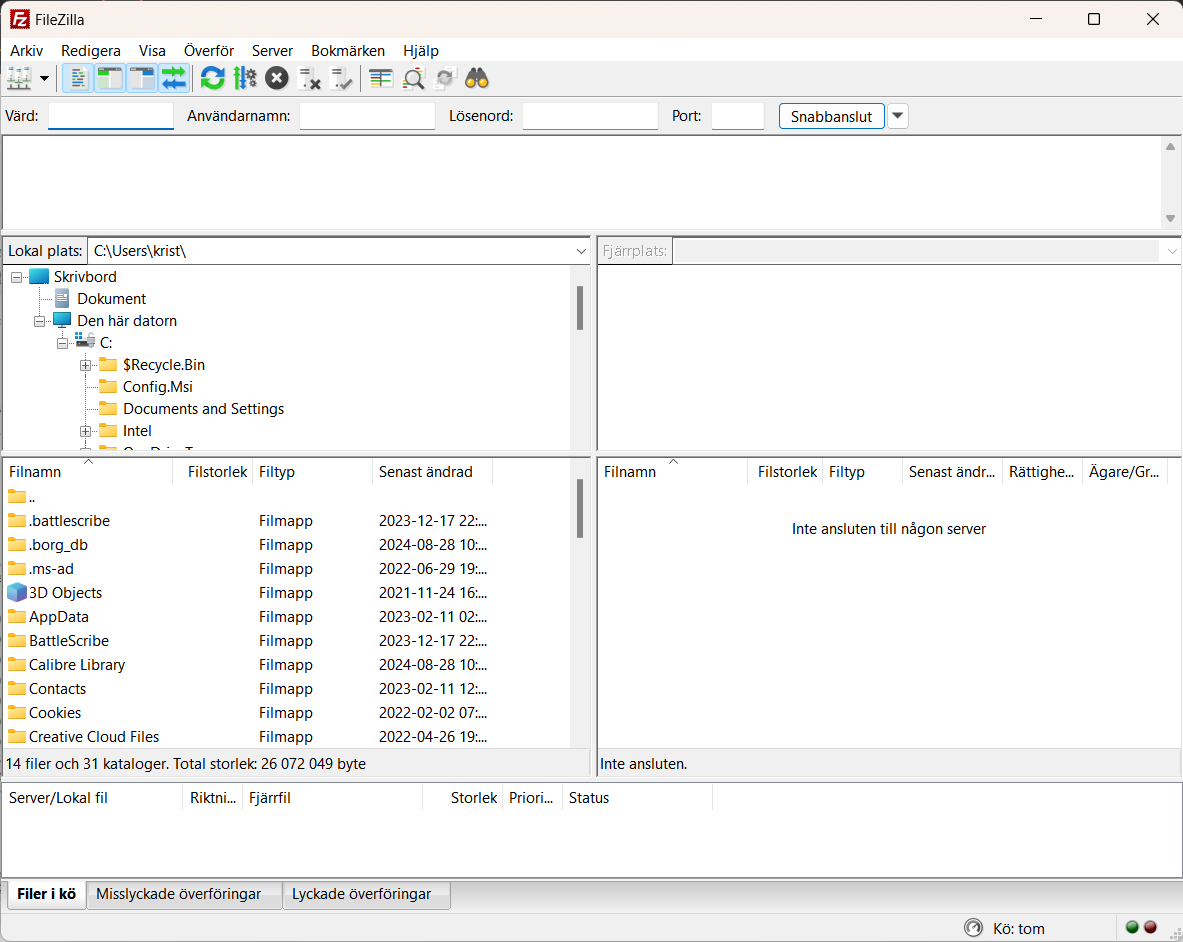Viewport: 1183px width, 942px height.
Task: Search for files with the binoculars icon
Action: coord(477,78)
